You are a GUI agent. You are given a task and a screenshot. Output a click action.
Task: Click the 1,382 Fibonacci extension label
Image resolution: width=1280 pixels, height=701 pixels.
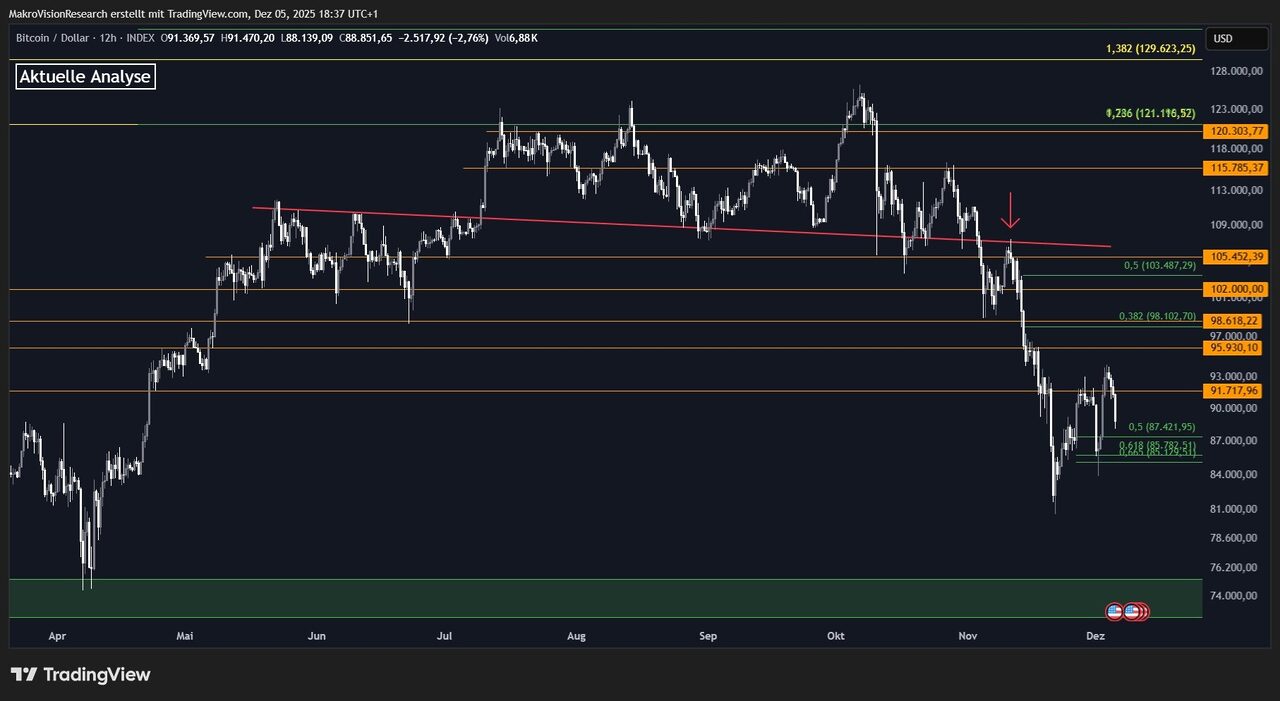tap(1150, 49)
